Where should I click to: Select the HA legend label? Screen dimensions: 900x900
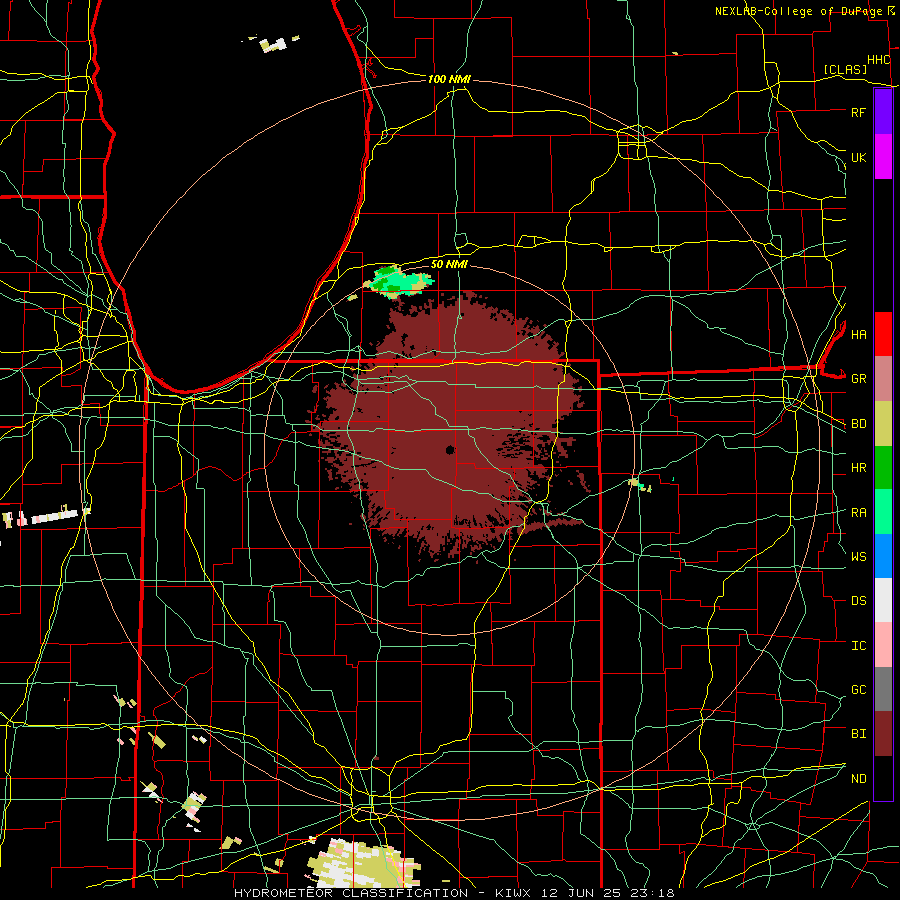click(858, 335)
